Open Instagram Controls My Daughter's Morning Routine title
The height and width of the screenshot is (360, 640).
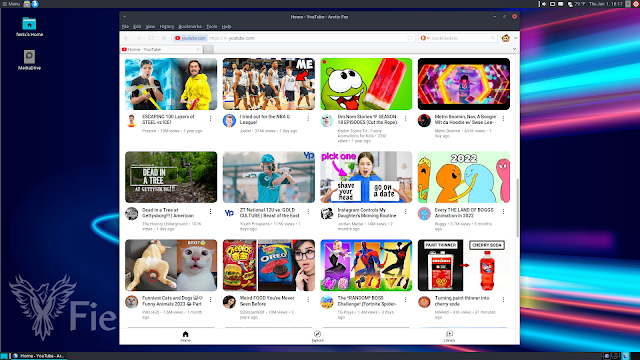click(x=367, y=213)
